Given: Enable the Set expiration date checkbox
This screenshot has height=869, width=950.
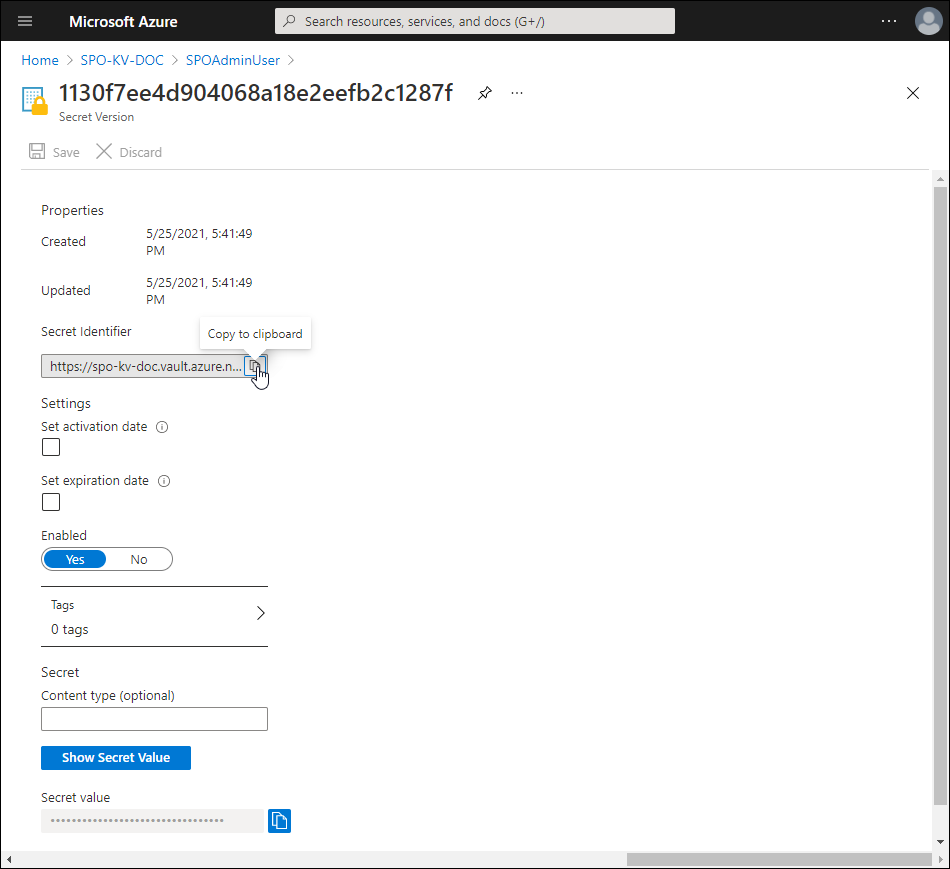Looking at the screenshot, I should (x=51, y=502).
